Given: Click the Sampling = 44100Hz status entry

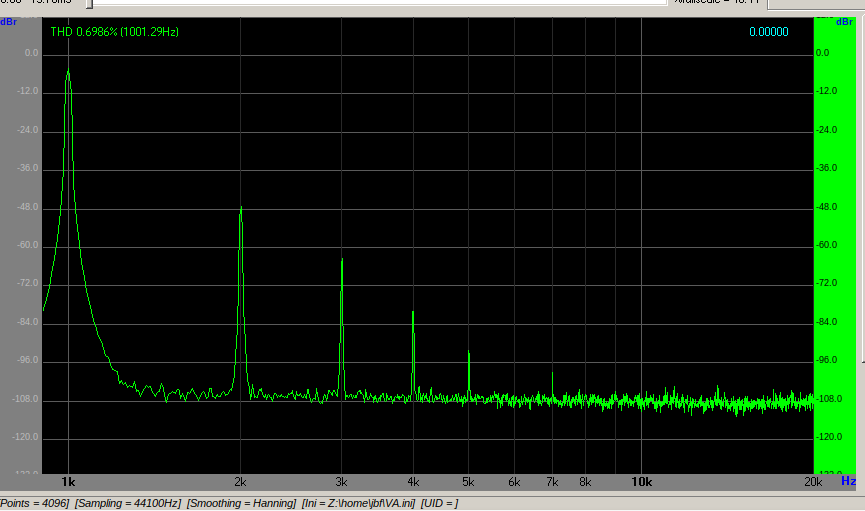Looking at the screenshot, I should click(128, 503).
